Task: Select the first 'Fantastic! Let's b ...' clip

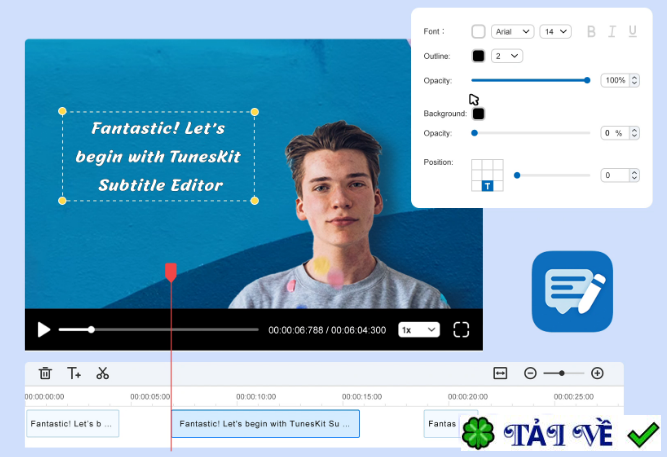Action: click(x=73, y=423)
